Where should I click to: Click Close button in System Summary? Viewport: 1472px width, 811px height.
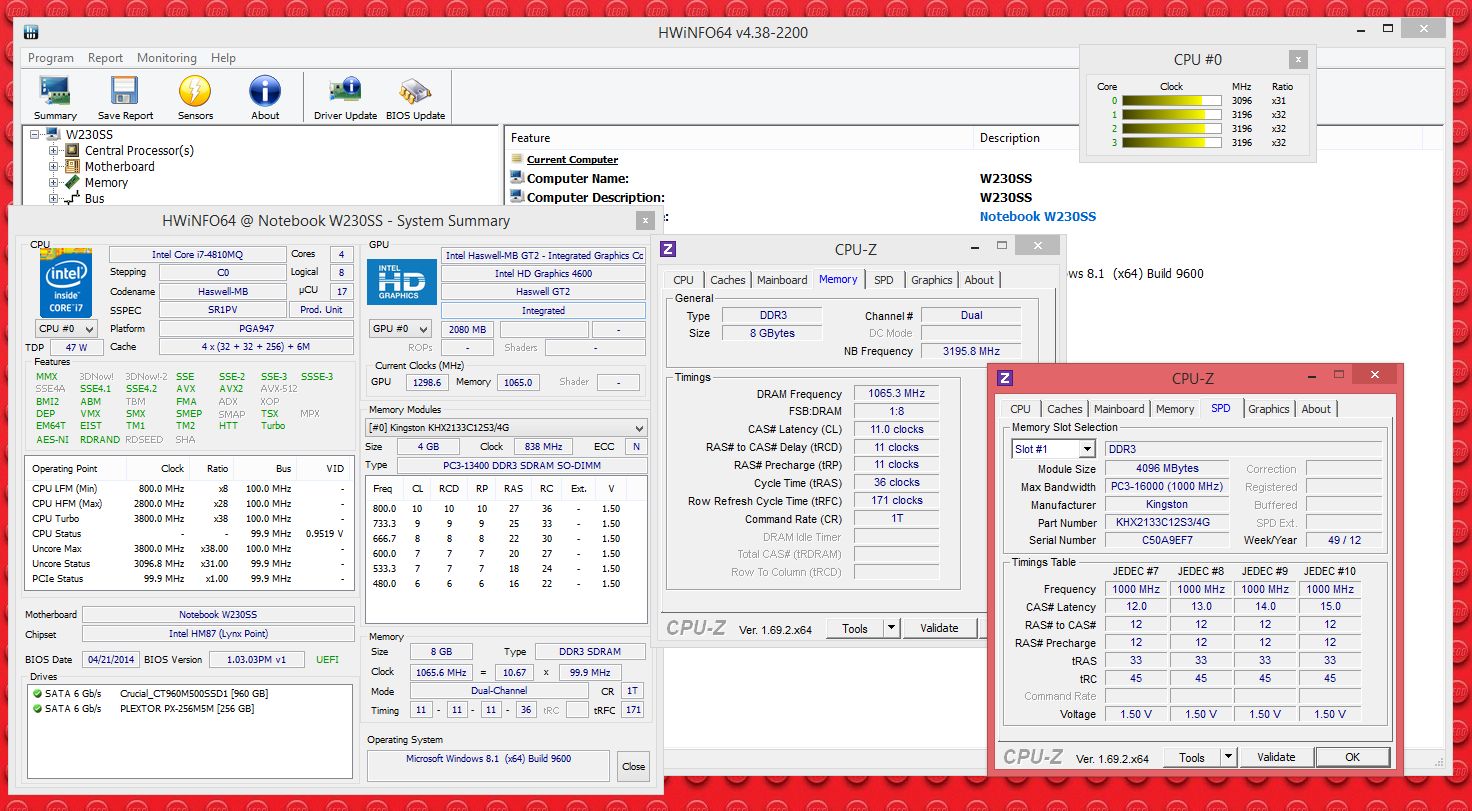(634, 766)
